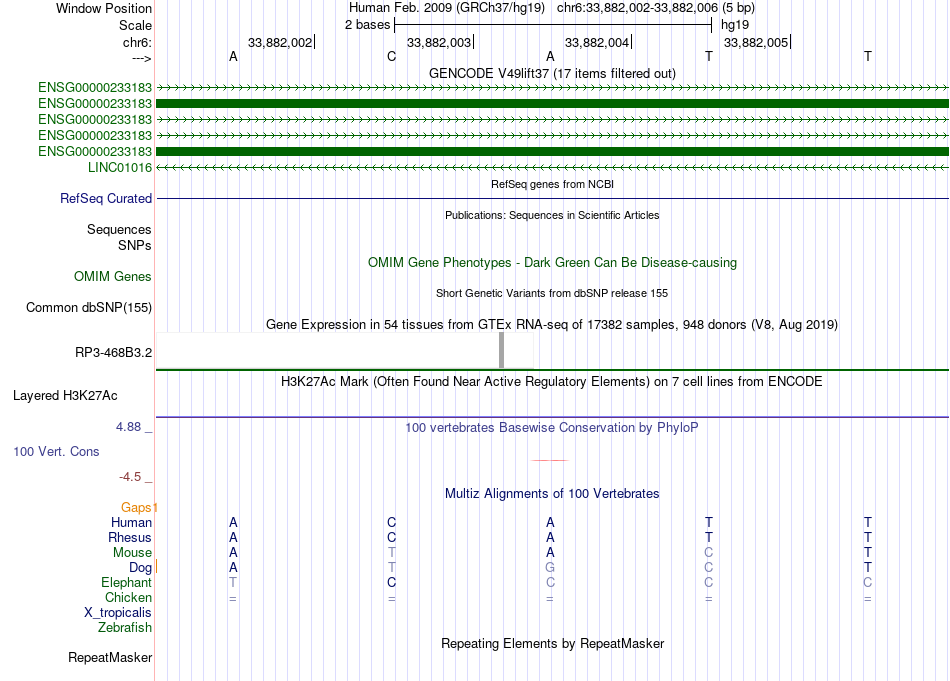Open Multiz Alignments of 100 Vertebrates title
This screenshot has width=950, height=681.
[x=552, y=493]
